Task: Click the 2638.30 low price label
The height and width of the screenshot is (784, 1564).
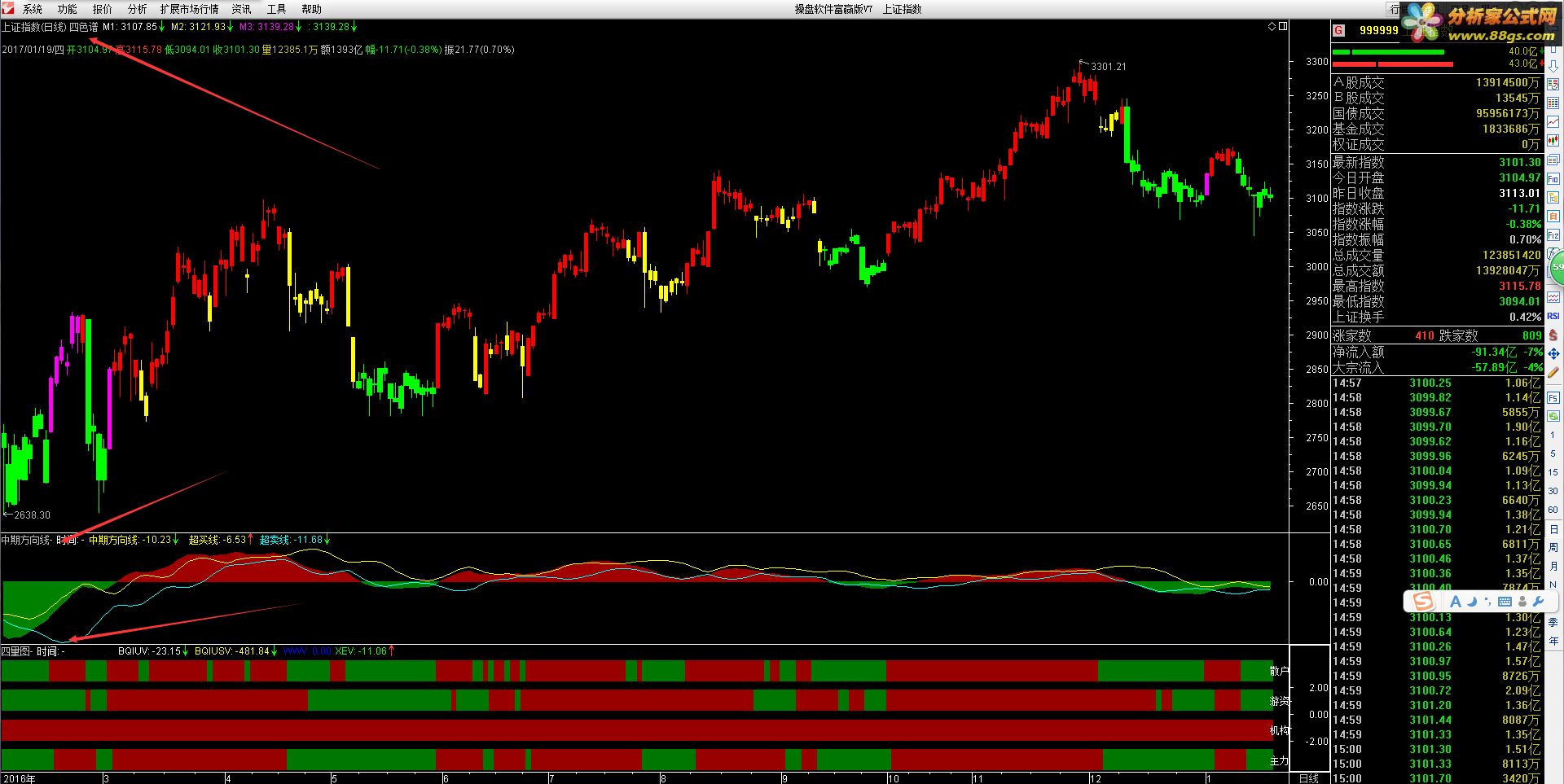Action: click(x=32, y=515)
